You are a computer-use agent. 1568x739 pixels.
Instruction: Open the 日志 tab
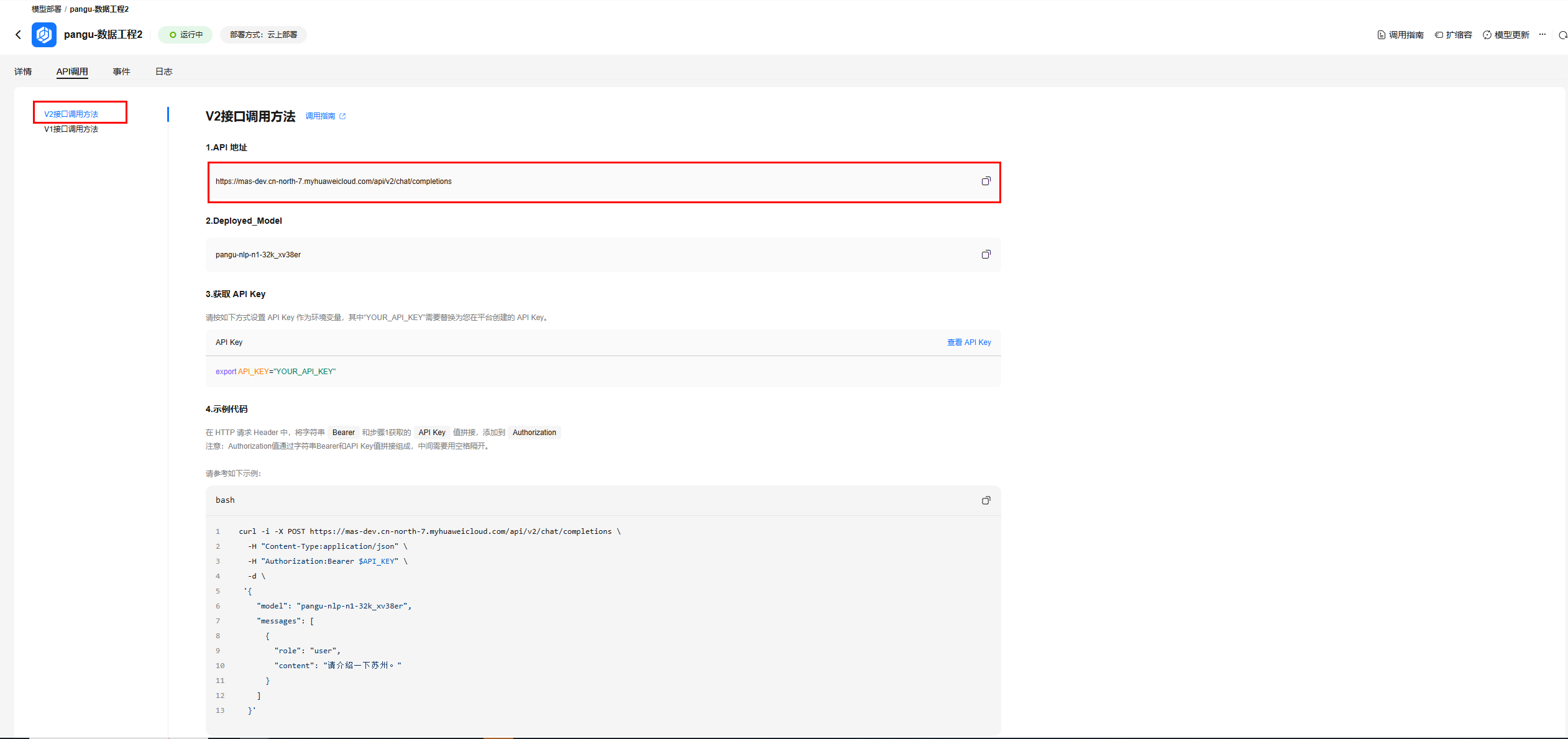(x=163, y=71)
